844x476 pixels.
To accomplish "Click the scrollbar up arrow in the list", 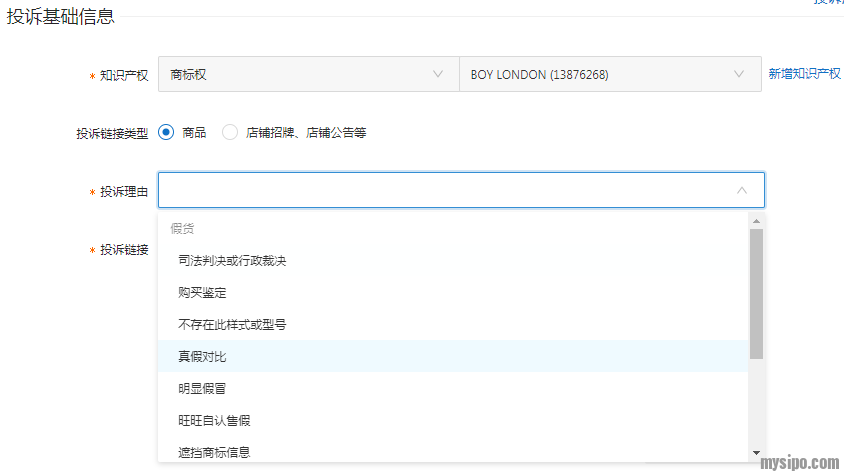I will 756,220.
